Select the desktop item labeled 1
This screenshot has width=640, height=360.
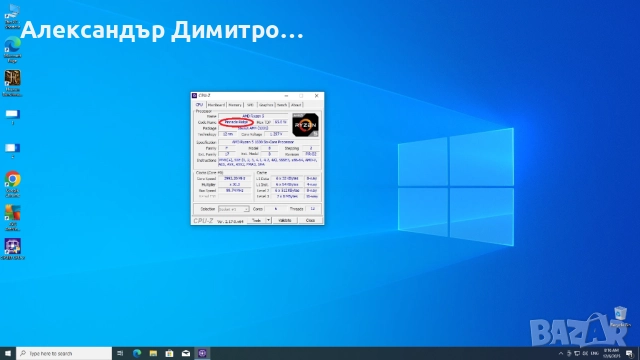click(x=12, y=117)
